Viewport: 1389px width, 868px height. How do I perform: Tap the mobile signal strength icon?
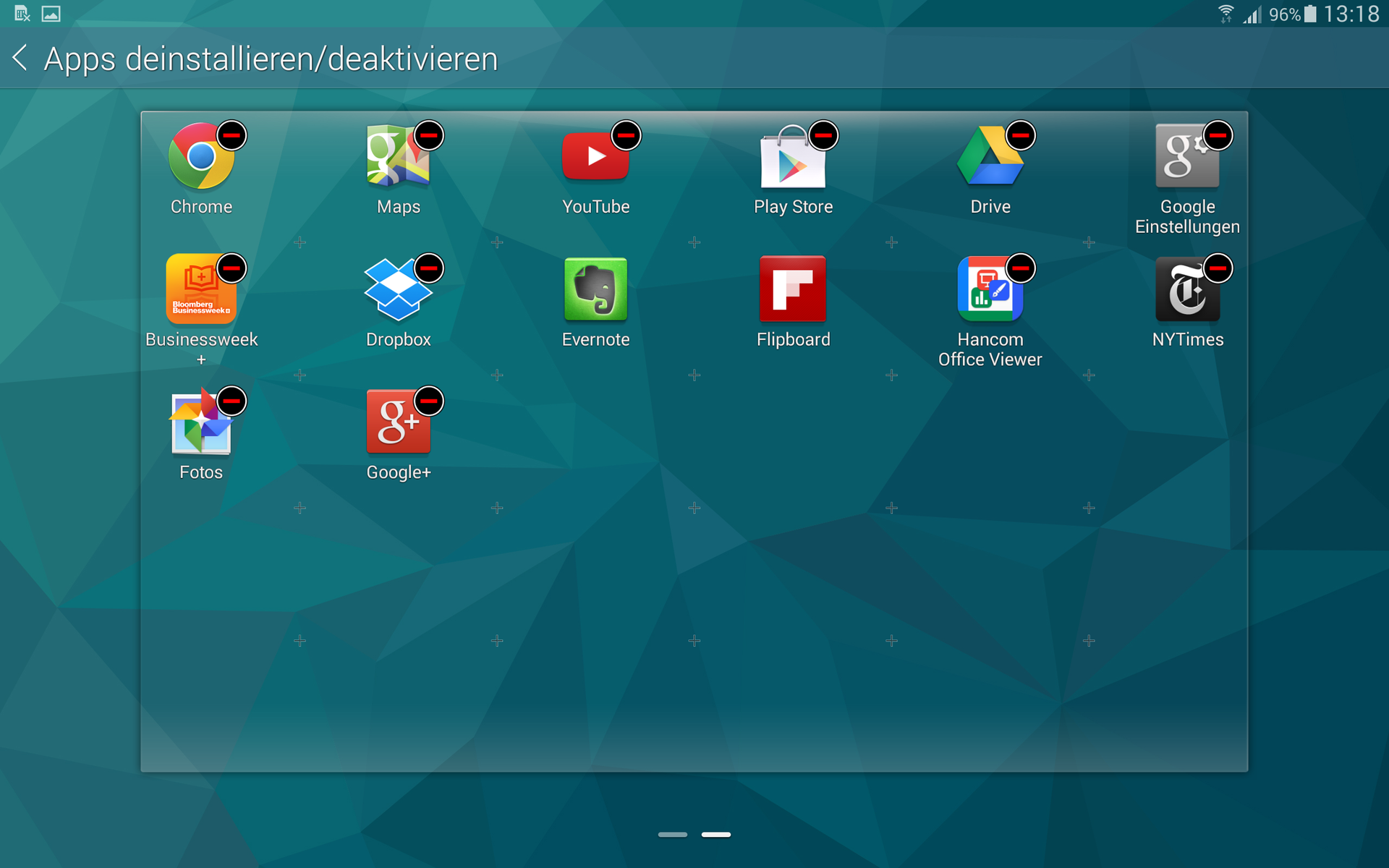click(1252, 14)
